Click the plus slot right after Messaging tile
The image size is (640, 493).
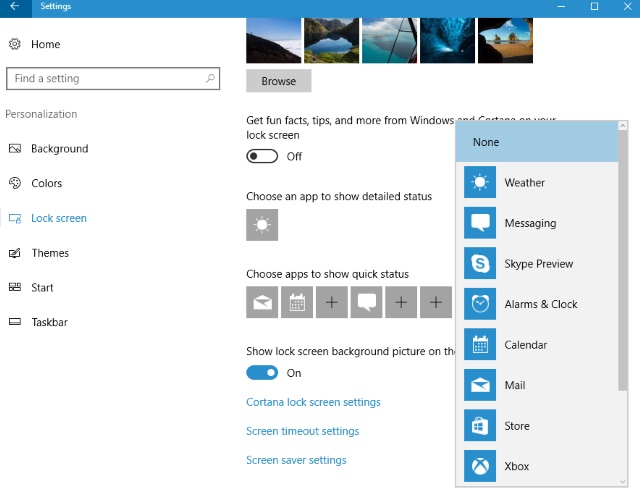401,302
